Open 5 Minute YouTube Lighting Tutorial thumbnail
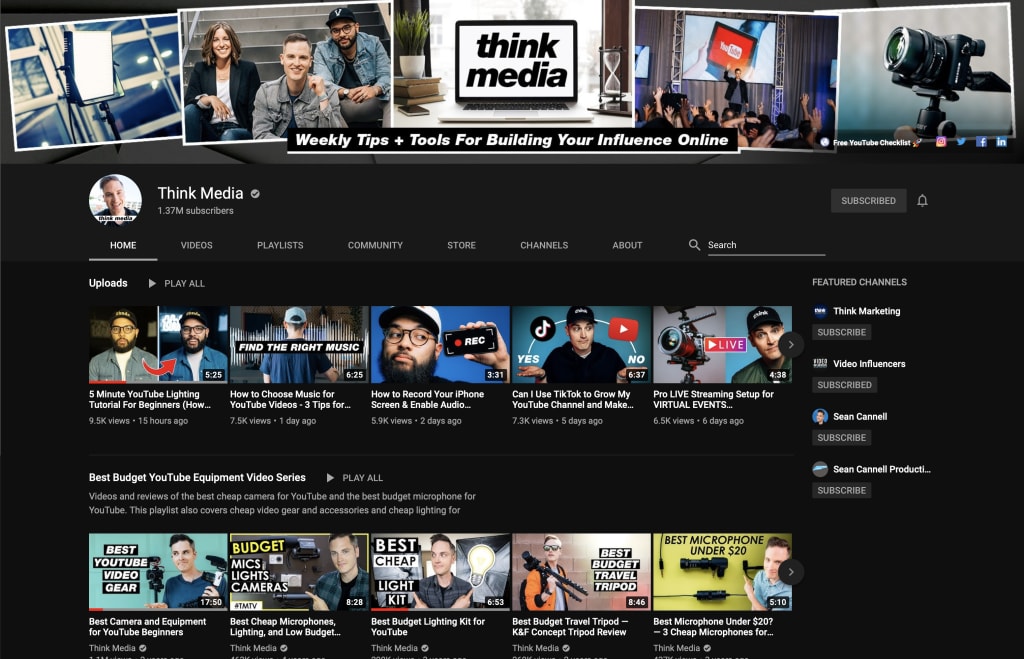1024x659 pixels. (158, 344)
